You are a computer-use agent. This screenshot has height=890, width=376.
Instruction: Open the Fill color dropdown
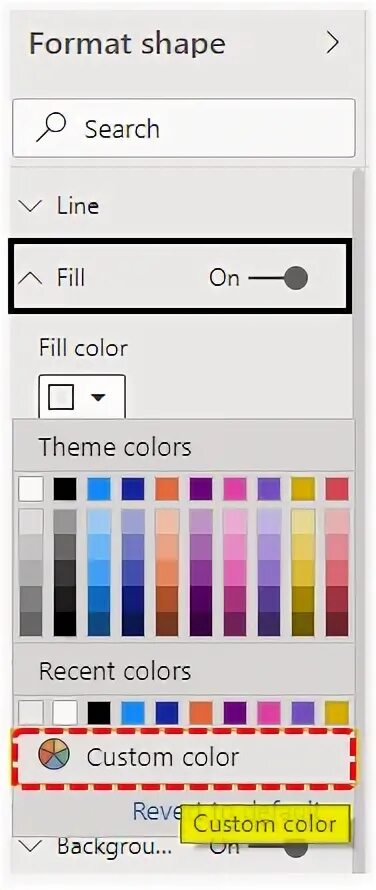pos(82,397)
